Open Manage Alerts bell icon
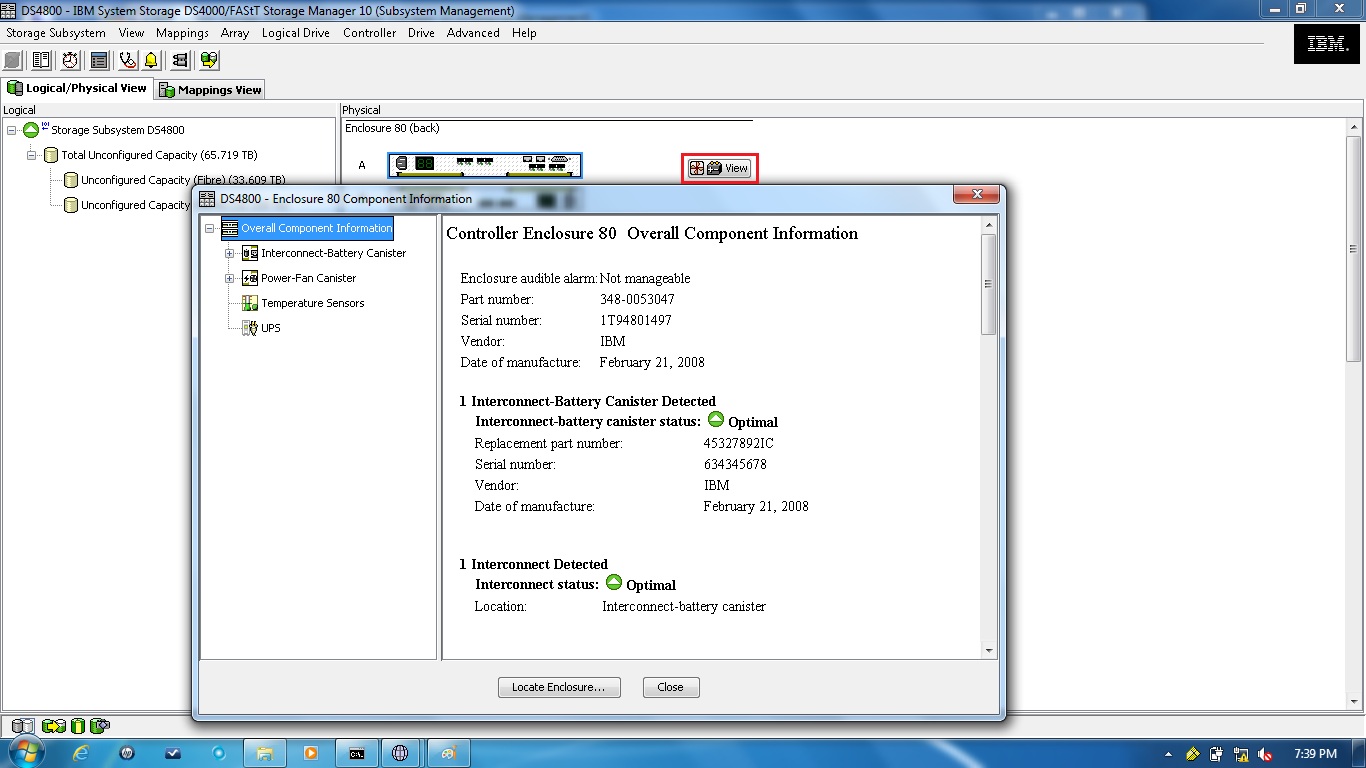Screen dimensions: 1366x768 click(x=151, y=60)
